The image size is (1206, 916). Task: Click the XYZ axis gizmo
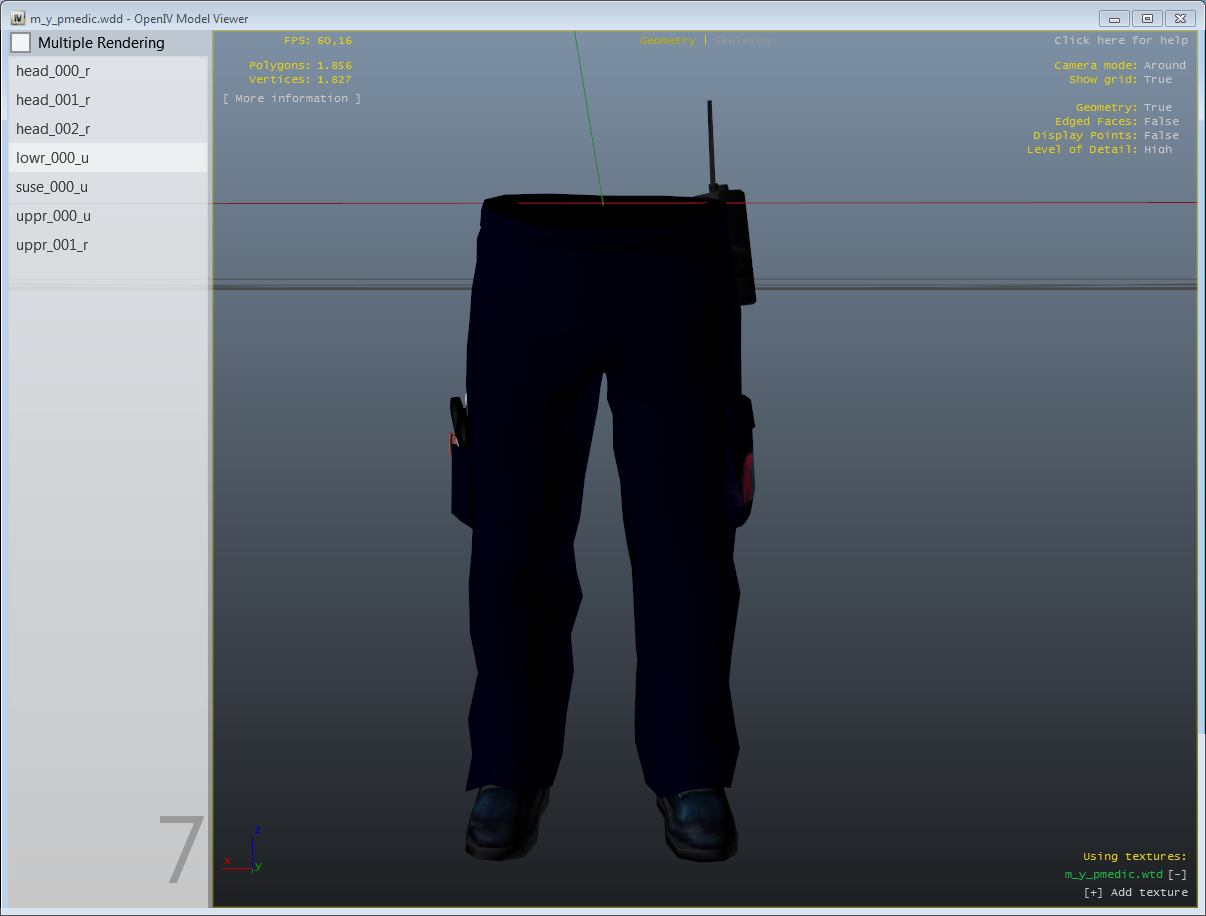point(245,853)
